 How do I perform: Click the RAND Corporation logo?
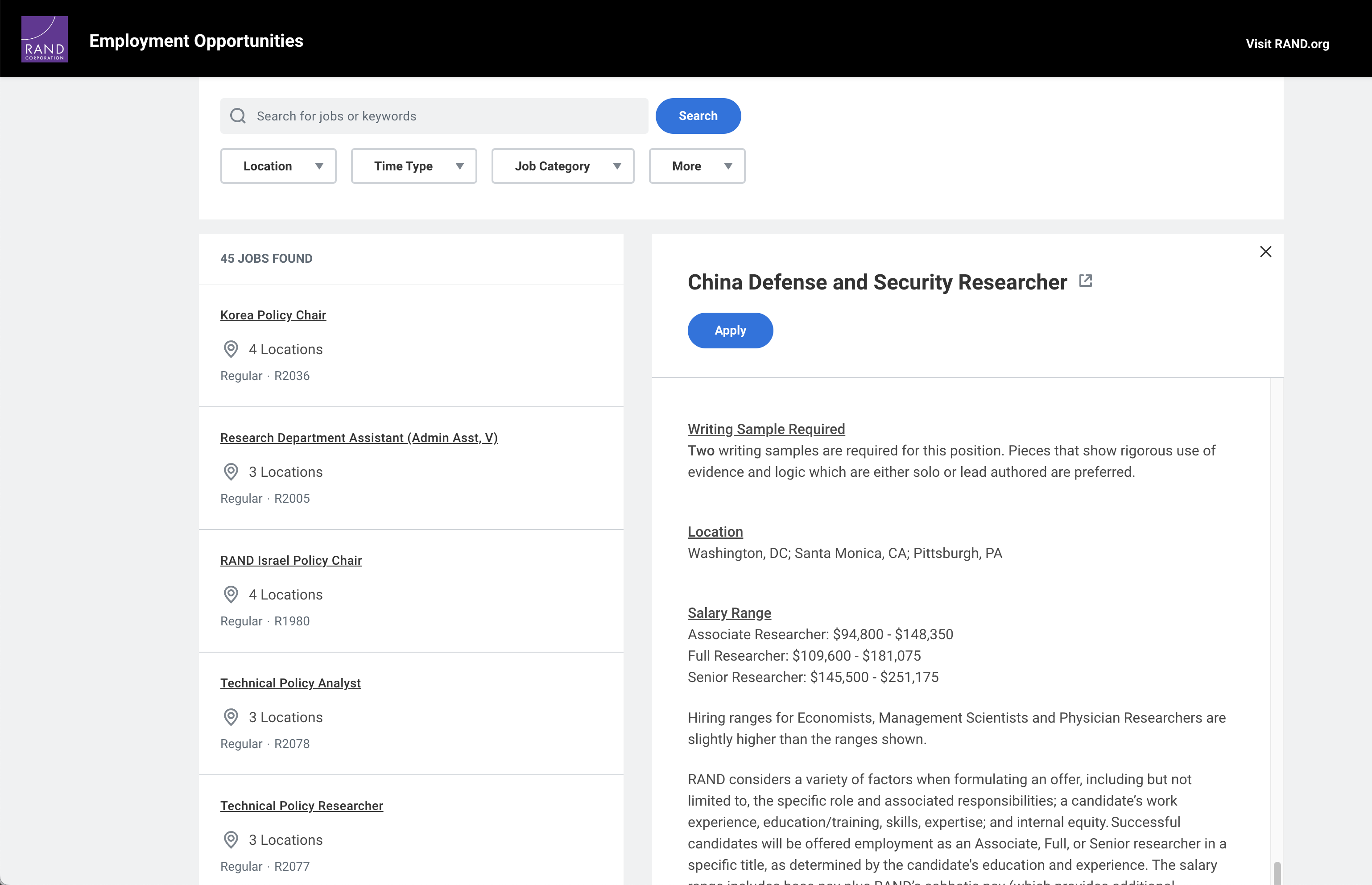44,39
